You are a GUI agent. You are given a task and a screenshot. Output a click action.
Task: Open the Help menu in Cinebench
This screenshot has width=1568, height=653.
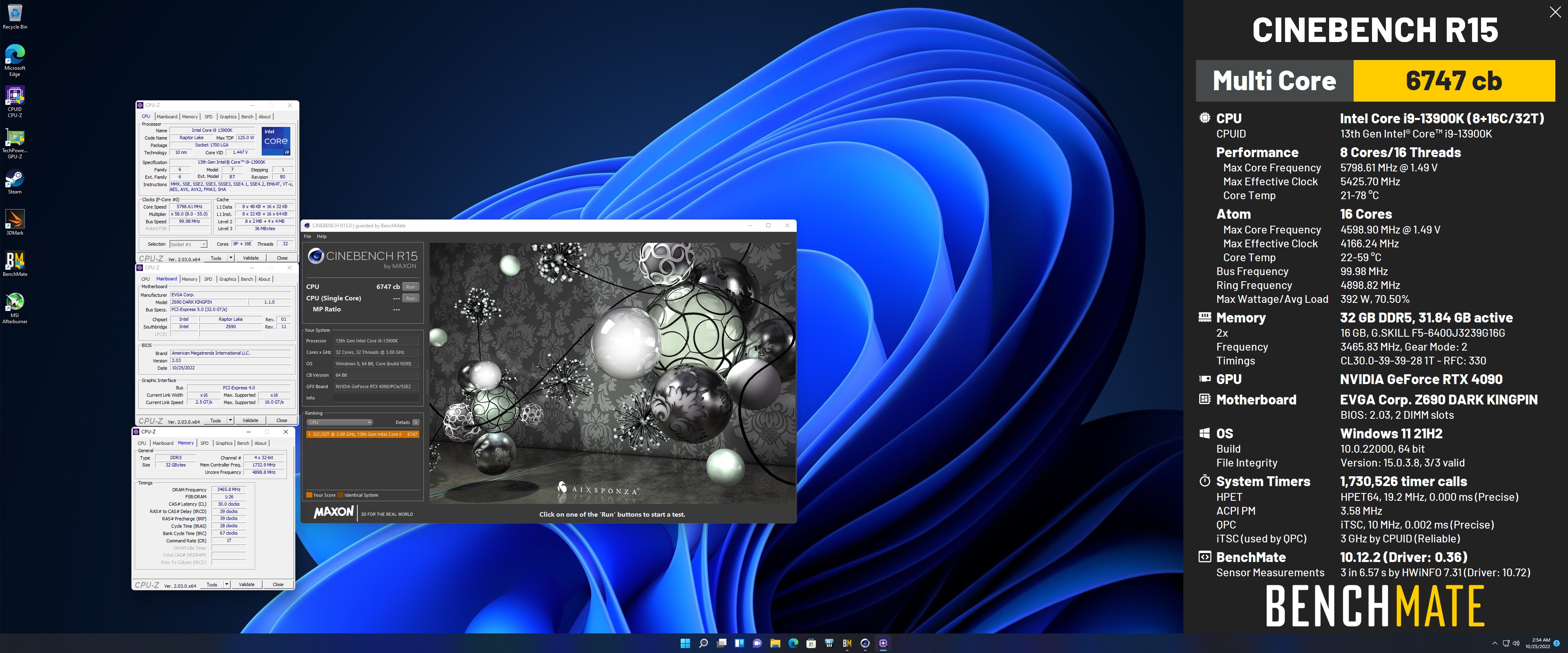tap(321, 236)
